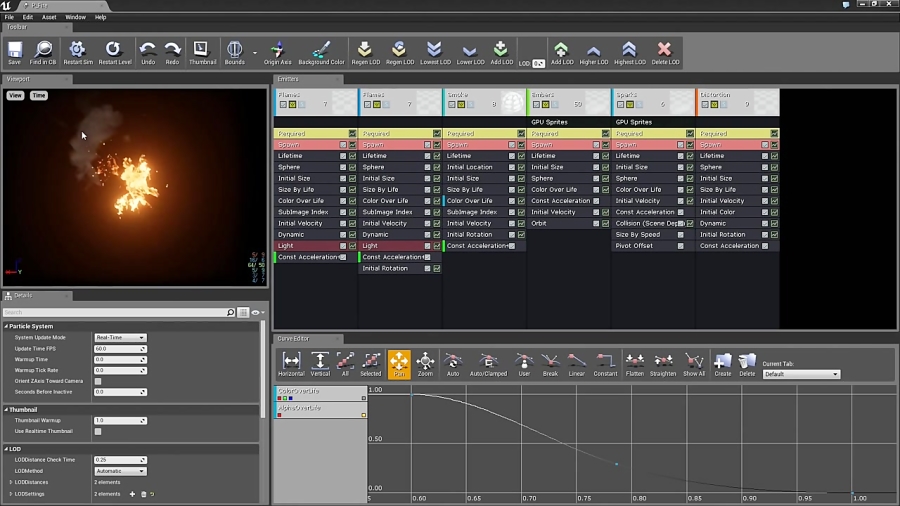Open Background Color picker
Viewport: 900px width, 506px height.
pos(321,52)
